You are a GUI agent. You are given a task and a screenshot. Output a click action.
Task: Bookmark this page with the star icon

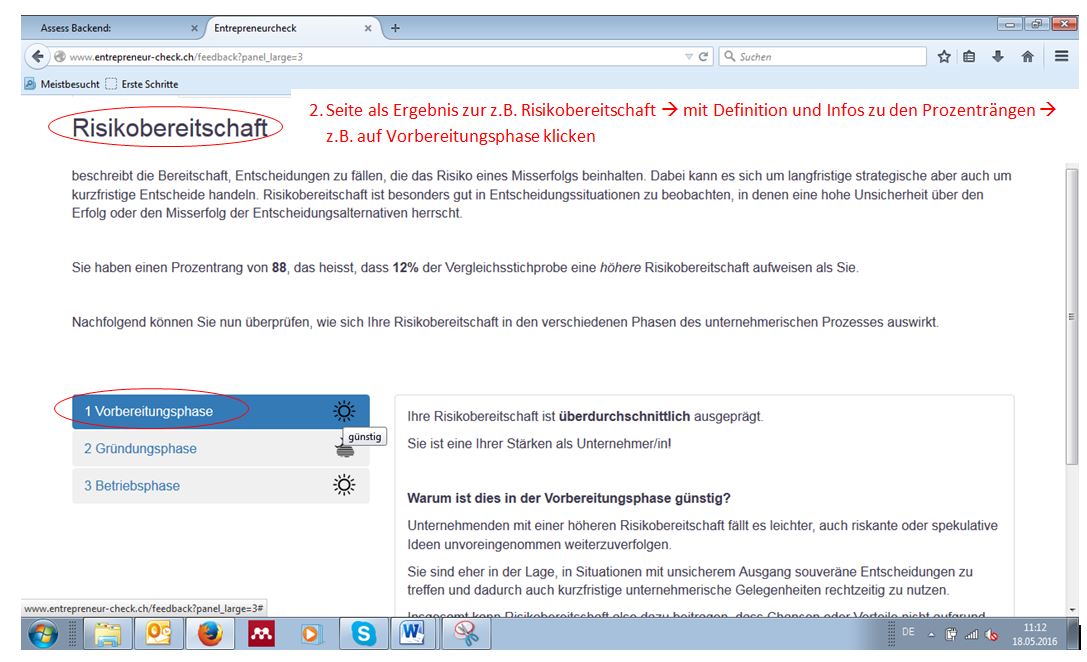pos(943,57)
